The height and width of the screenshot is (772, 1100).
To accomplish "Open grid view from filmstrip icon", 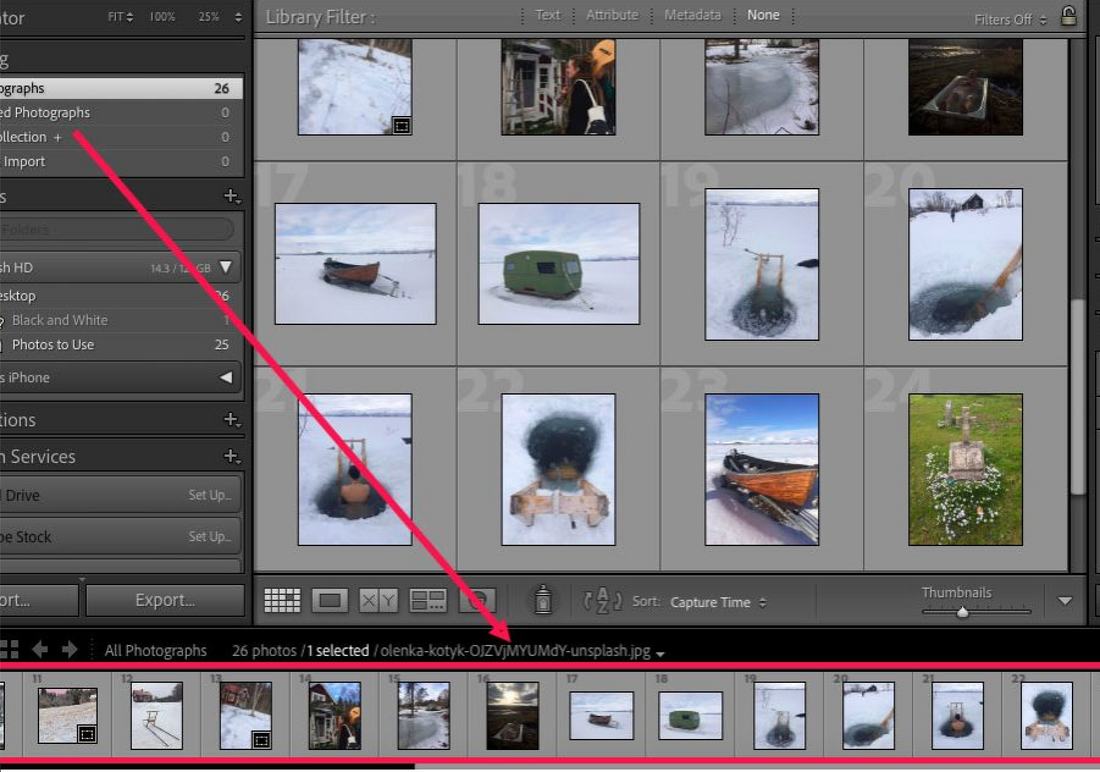I will click(x=9, y=649).
